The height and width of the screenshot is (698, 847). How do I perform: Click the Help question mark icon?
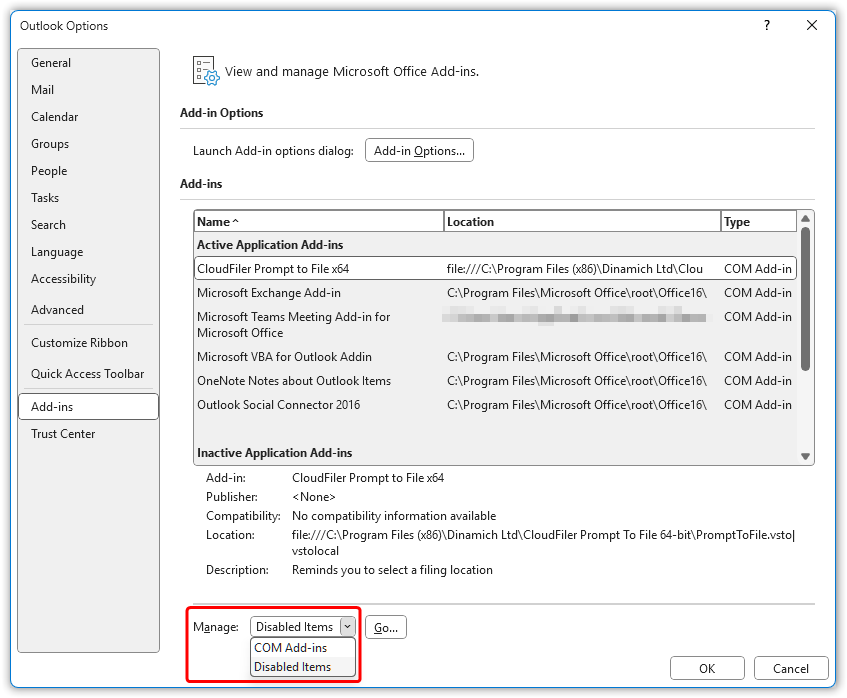767,25
